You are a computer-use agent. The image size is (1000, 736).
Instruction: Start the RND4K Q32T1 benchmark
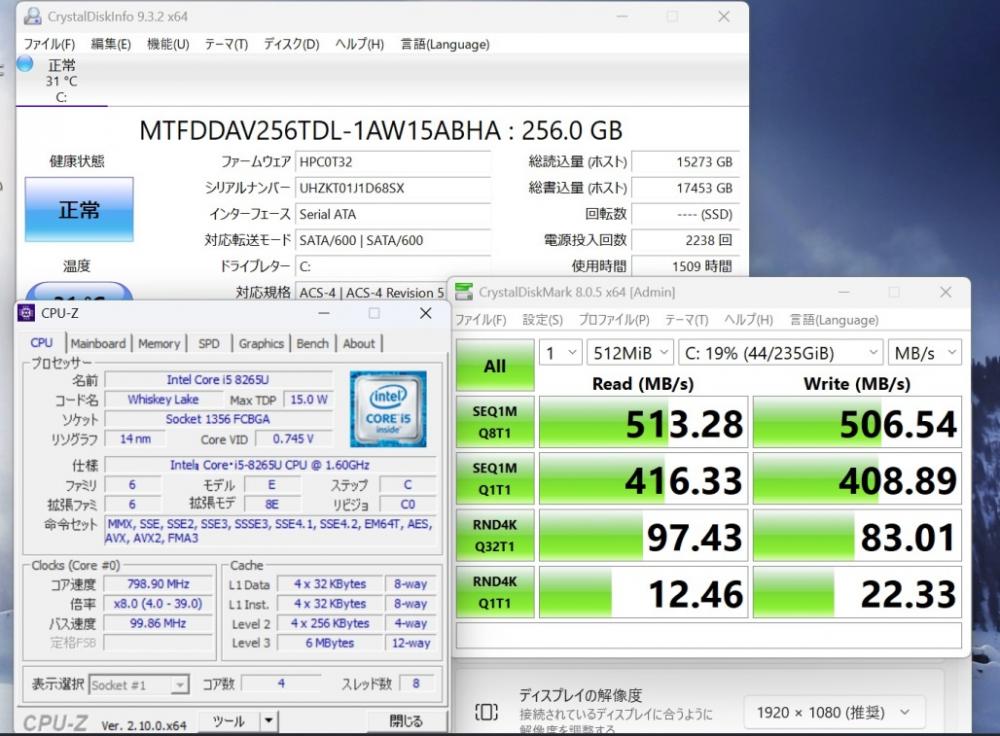[495, 536]
